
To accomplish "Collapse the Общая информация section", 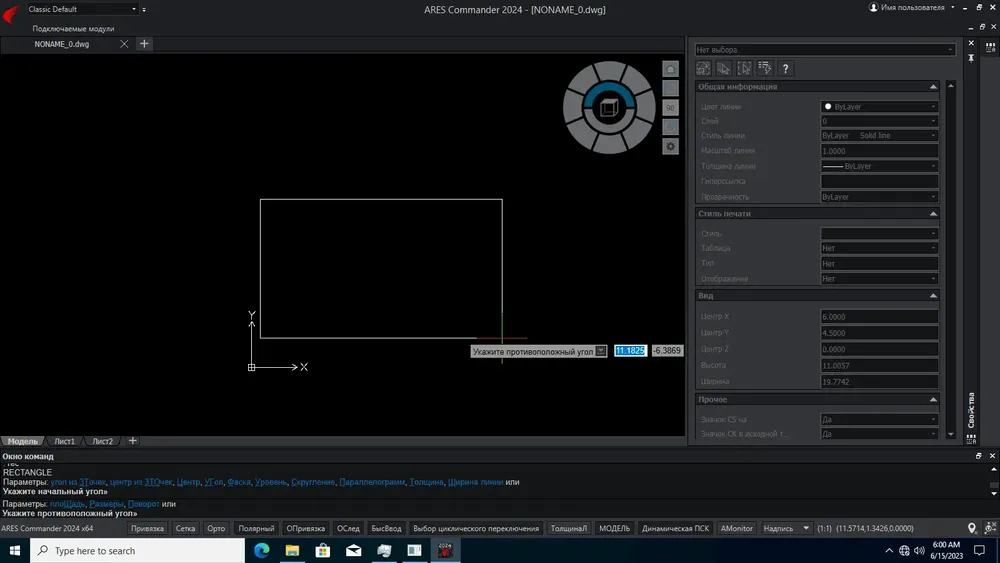I will [933, 87].
